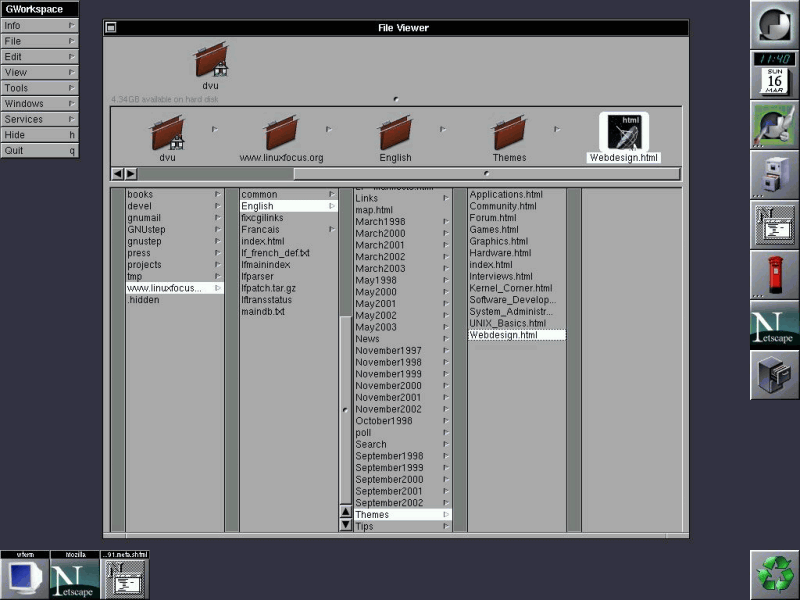
Task: Open the gray file cabinet dock icon
Action: click(775, 175)
